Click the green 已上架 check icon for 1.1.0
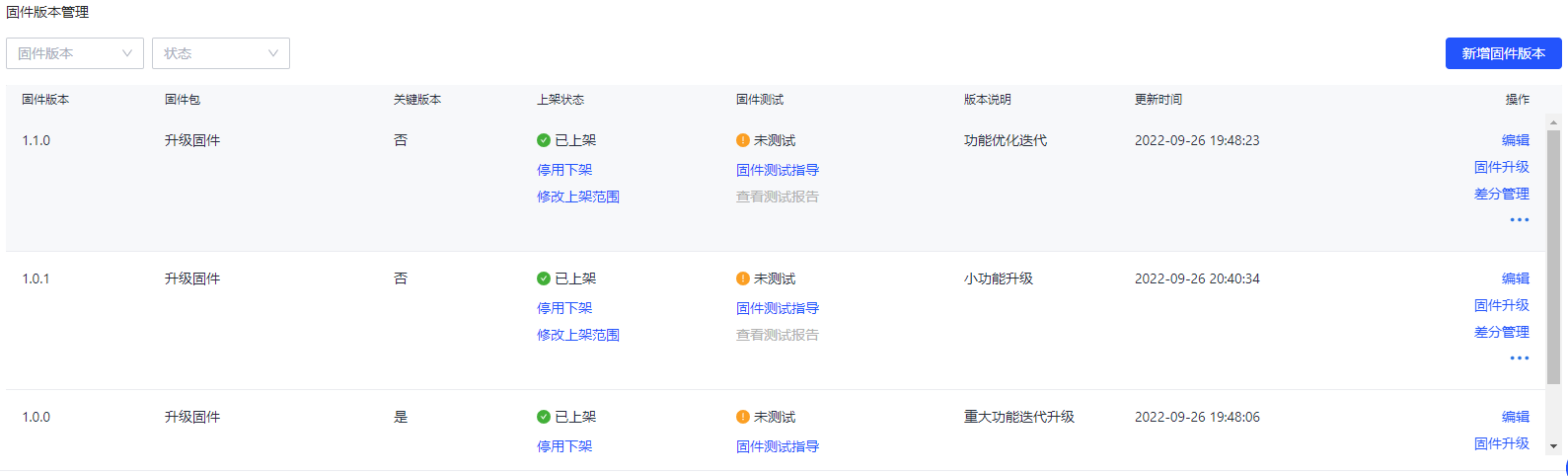This screenshot has height=476, width=1568. click(544, 140)
